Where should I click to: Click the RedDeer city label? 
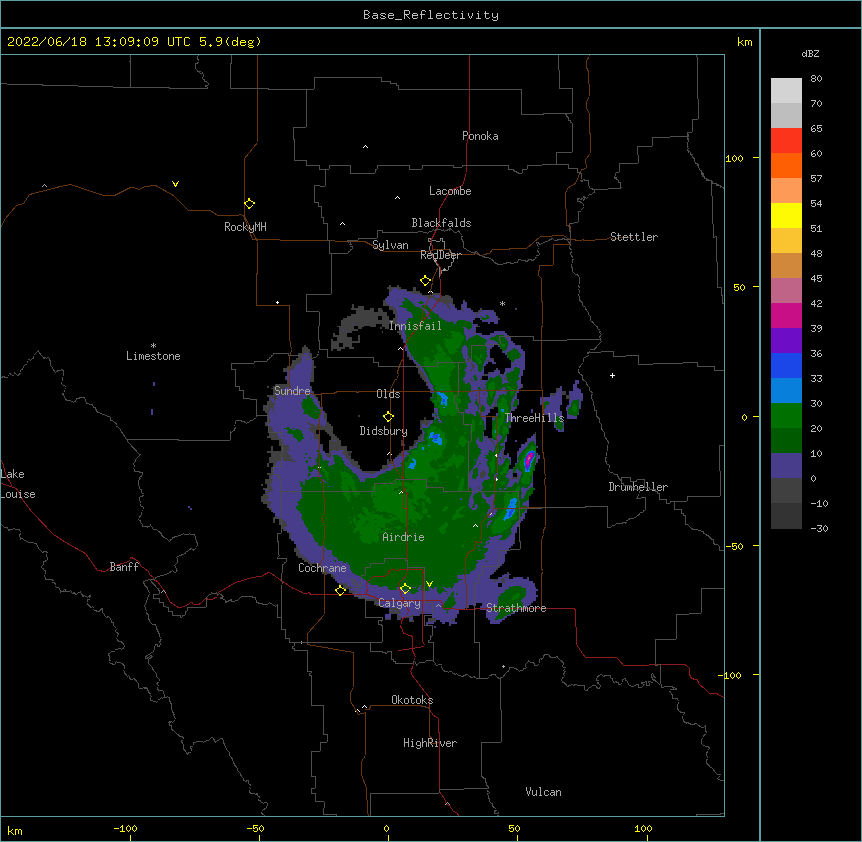(440, 255)
